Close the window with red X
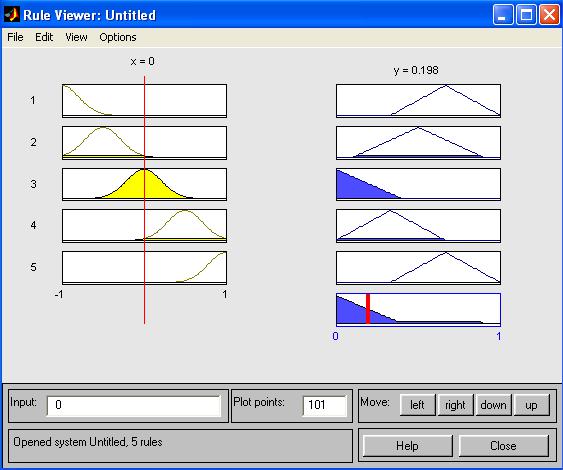Screen dimensions: 563x470 point(549,15)
